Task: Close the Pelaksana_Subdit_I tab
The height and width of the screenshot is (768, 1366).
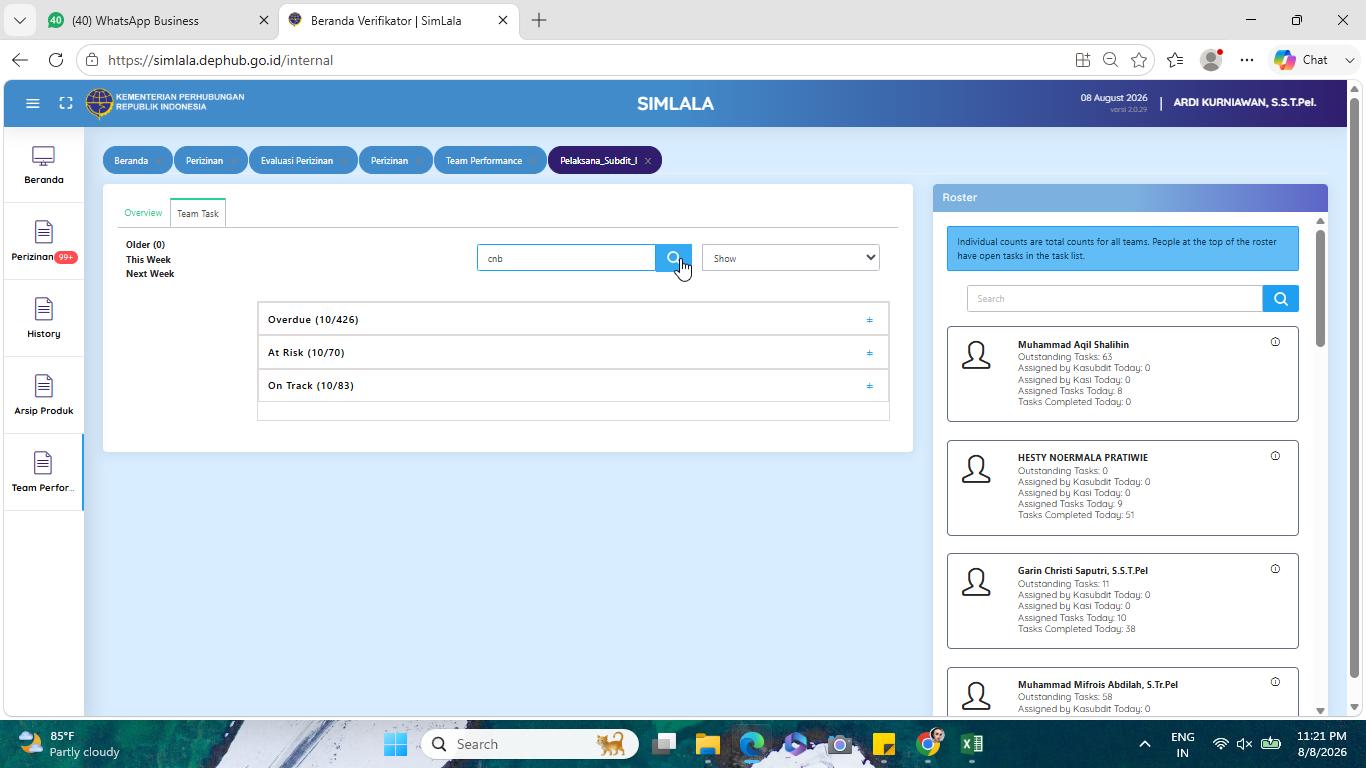Action: (648, 161)
